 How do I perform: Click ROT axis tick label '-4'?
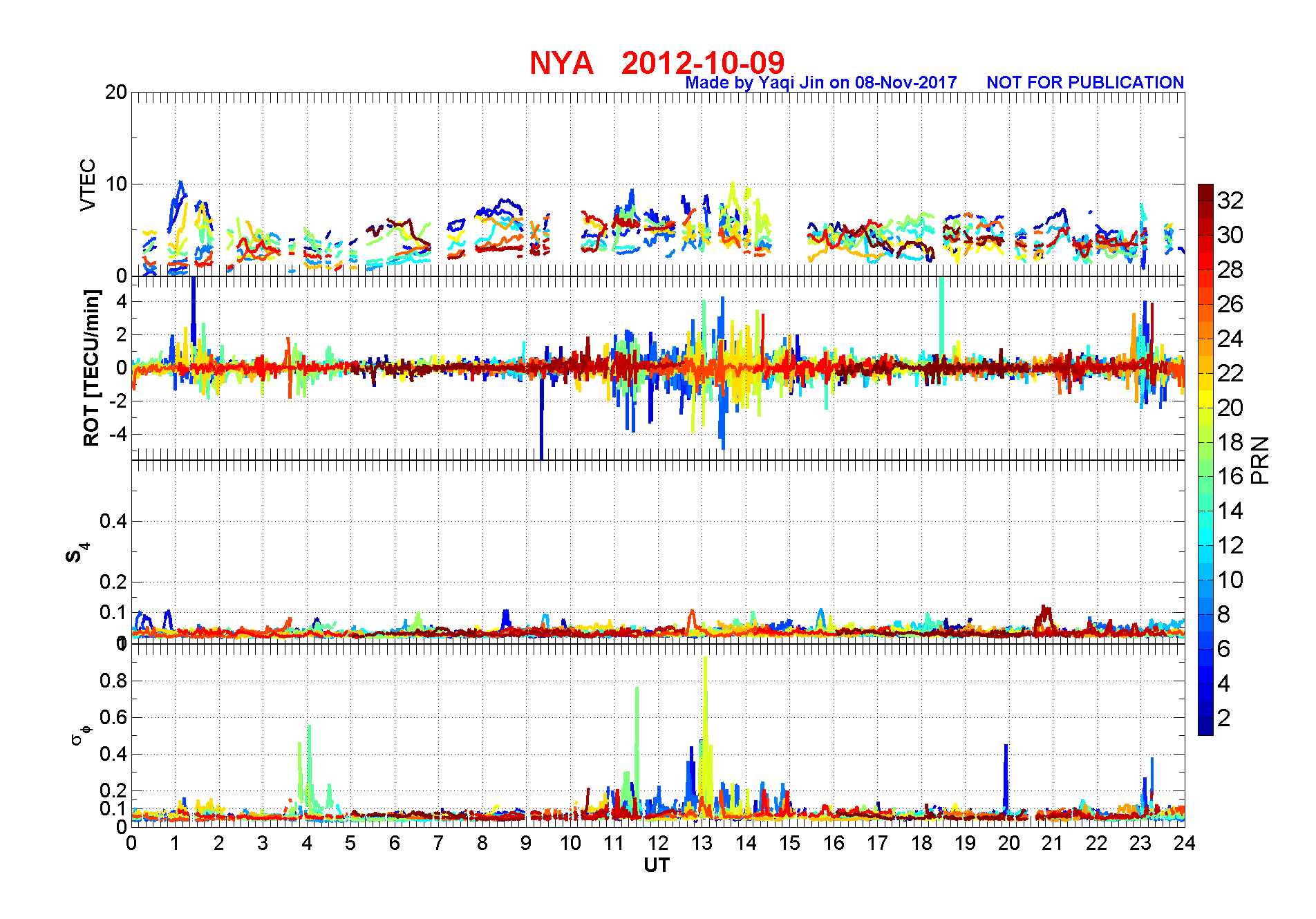[x=117, y=435]
